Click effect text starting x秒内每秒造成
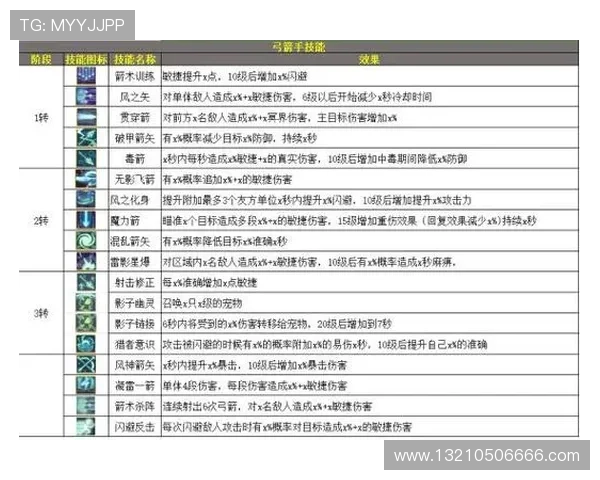Viewport: 600px width, 480px height. click(x=315, y=159)
